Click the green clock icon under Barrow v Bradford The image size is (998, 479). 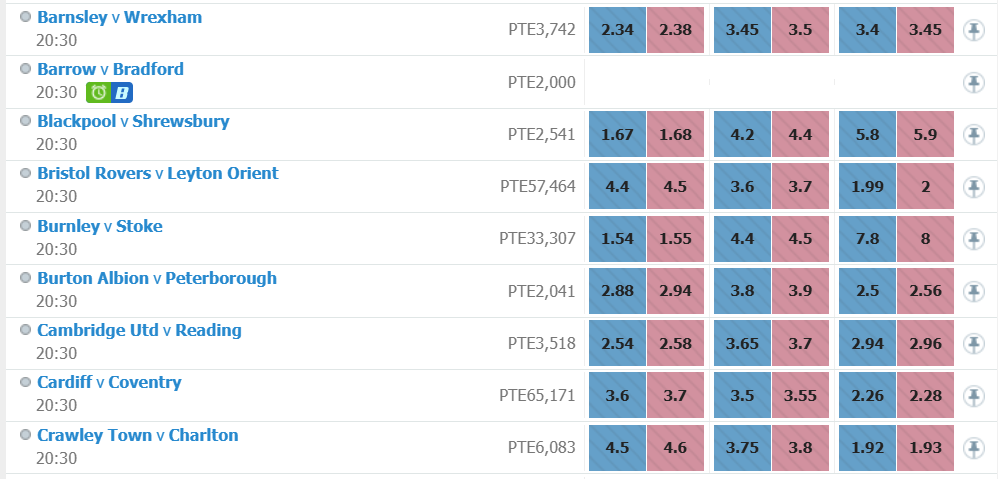point(98,93)
